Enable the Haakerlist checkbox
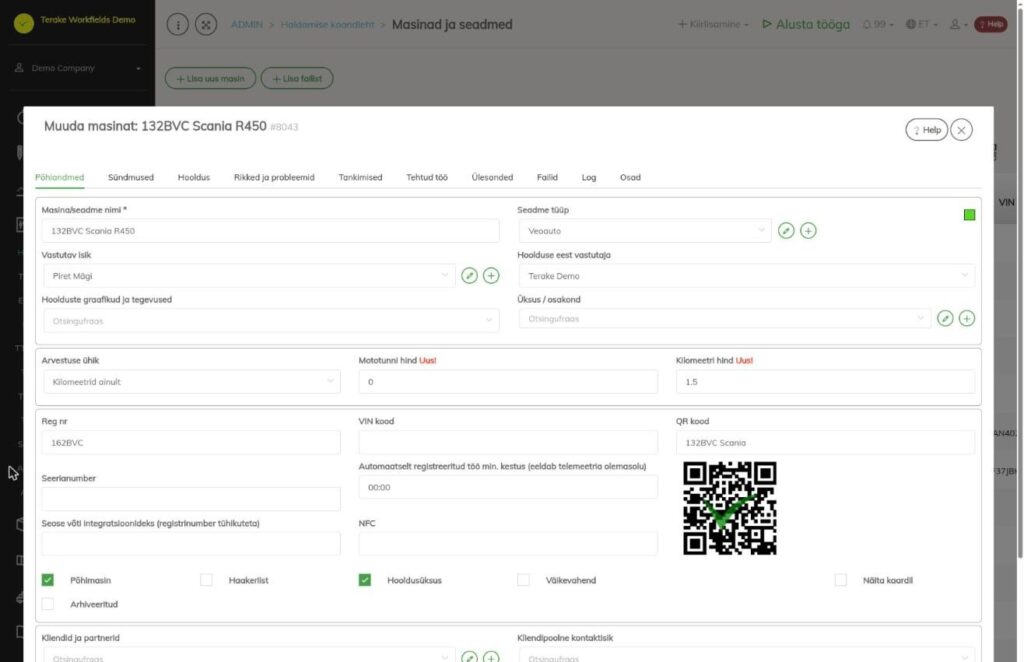 [206, 580]
